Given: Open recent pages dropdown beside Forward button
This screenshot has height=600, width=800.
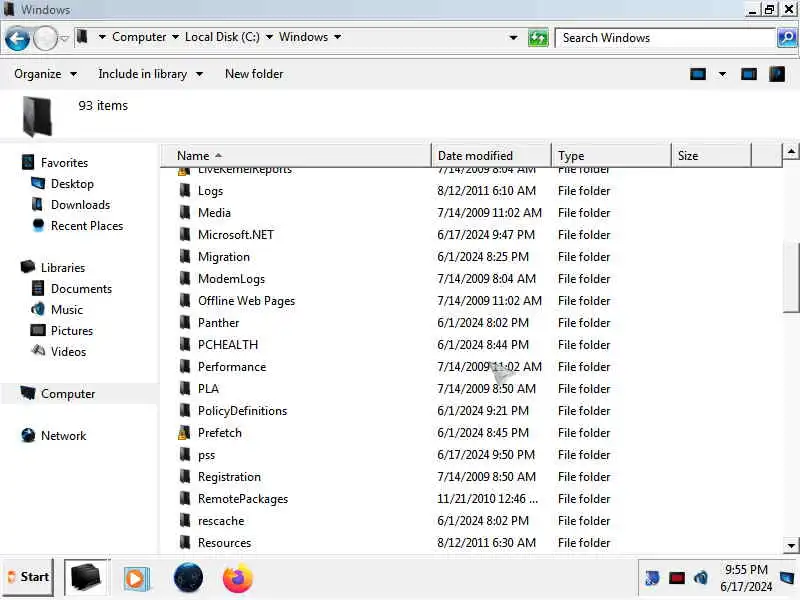Looking at the screenshot, I should click(64, 39).
